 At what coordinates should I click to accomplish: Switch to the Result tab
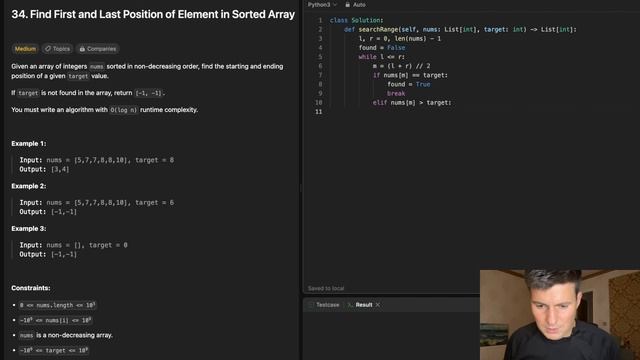point(360,305)
